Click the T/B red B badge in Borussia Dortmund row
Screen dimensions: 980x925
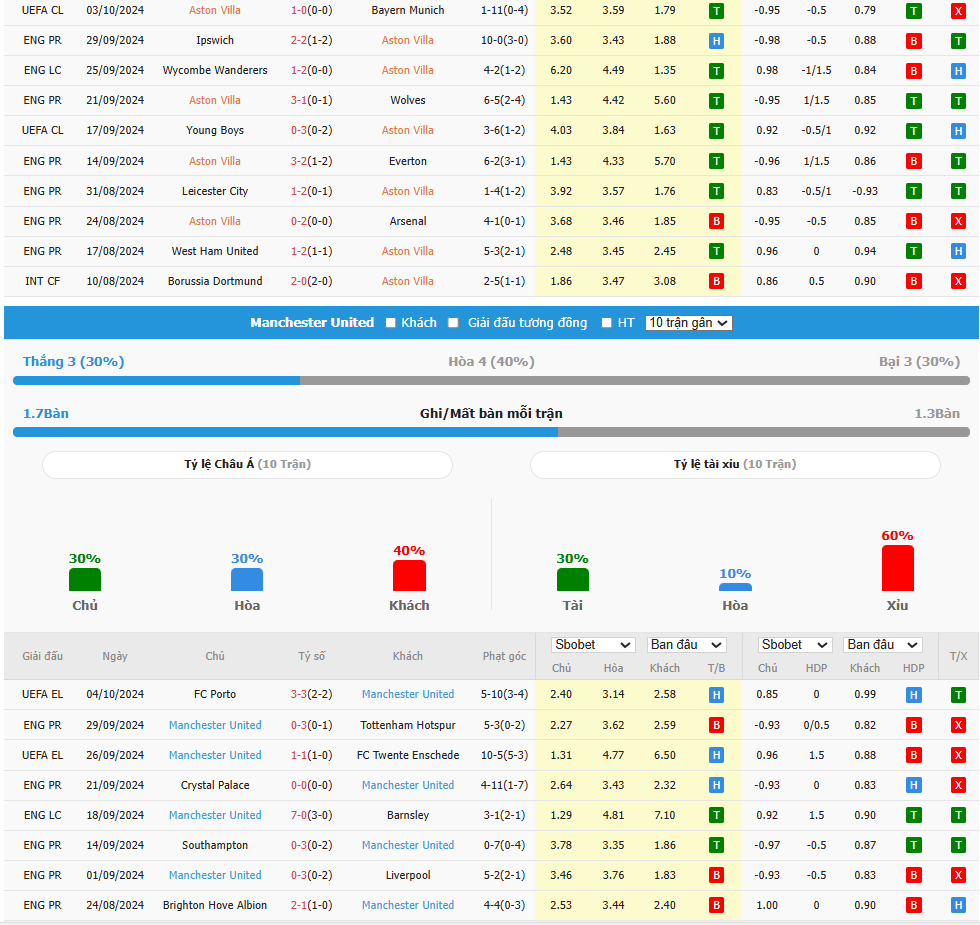[716, 281]
